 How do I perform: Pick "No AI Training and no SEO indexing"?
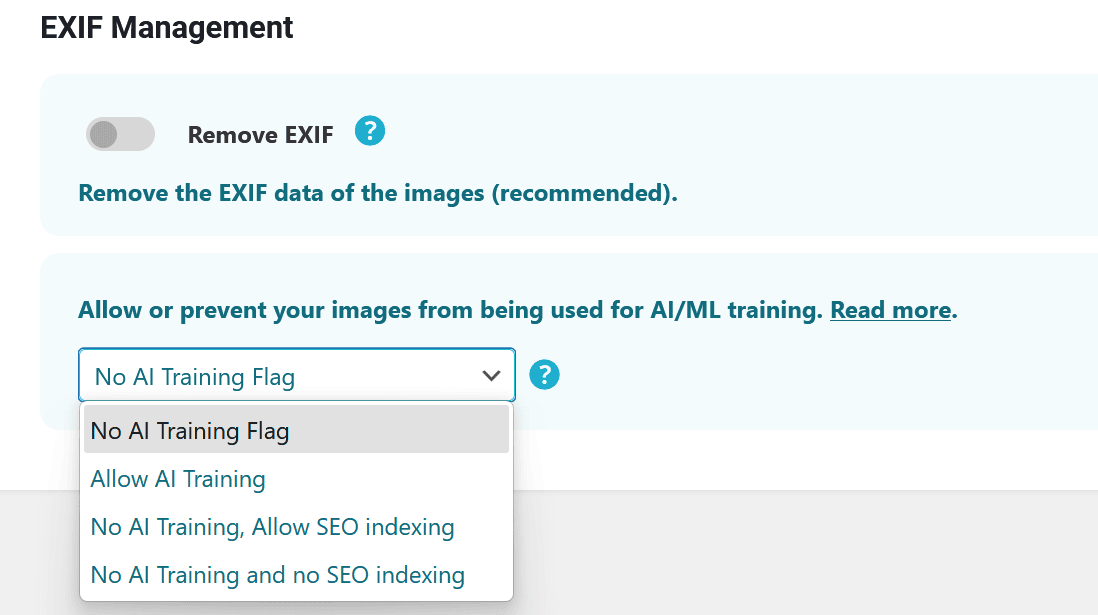[277, 575]
